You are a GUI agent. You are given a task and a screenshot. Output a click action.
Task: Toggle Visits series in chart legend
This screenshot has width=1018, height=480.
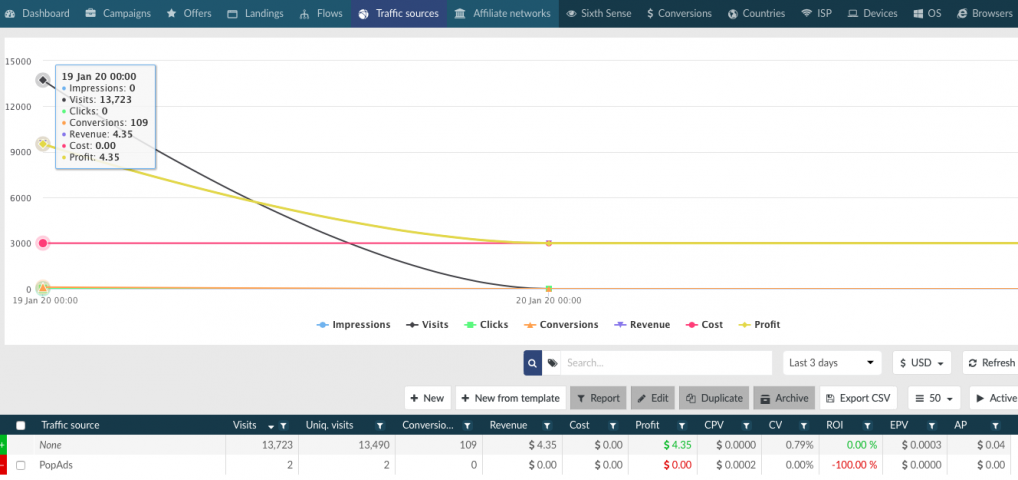pos(427,325)
